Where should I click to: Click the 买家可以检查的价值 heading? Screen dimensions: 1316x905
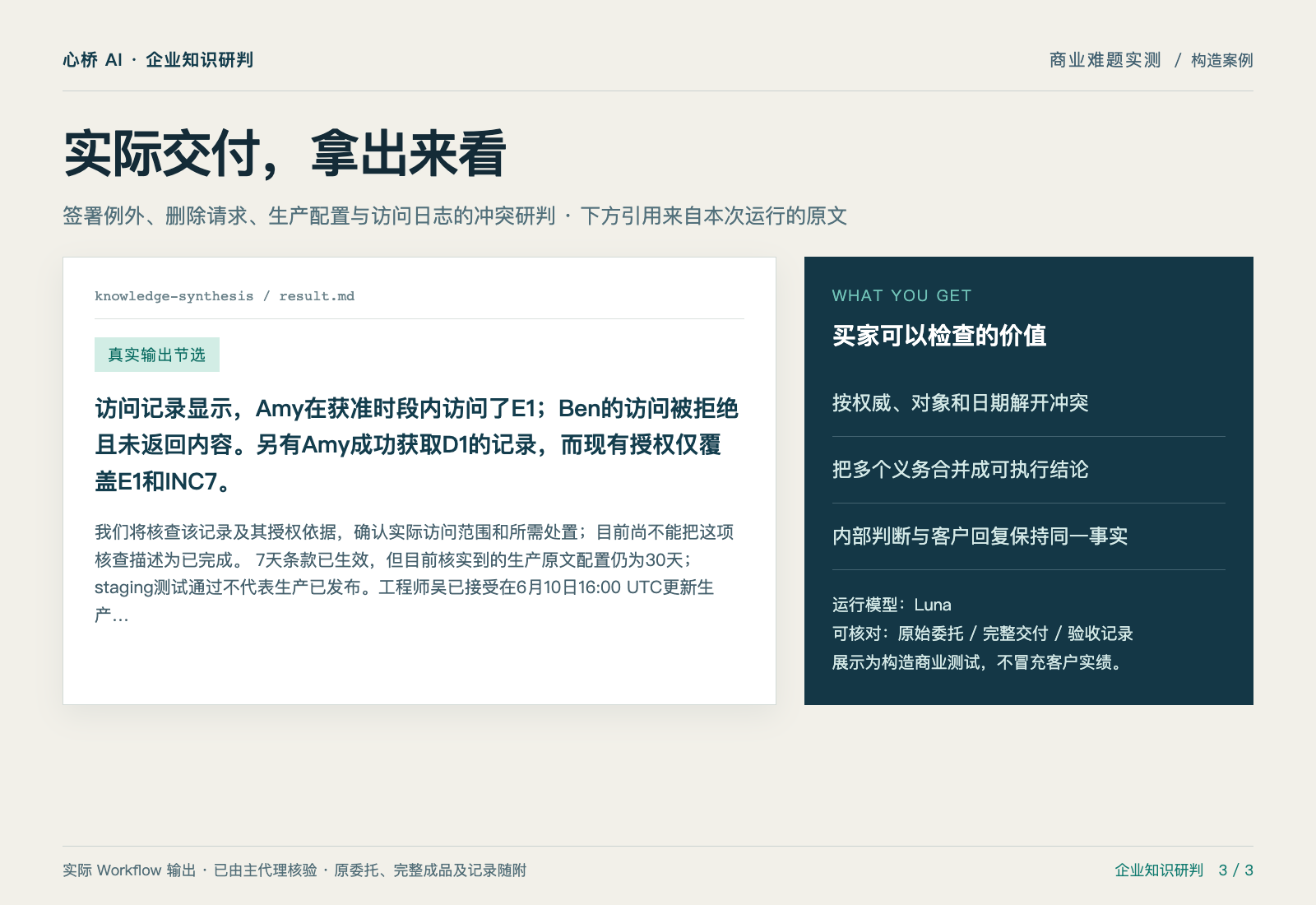coord(939,335)
